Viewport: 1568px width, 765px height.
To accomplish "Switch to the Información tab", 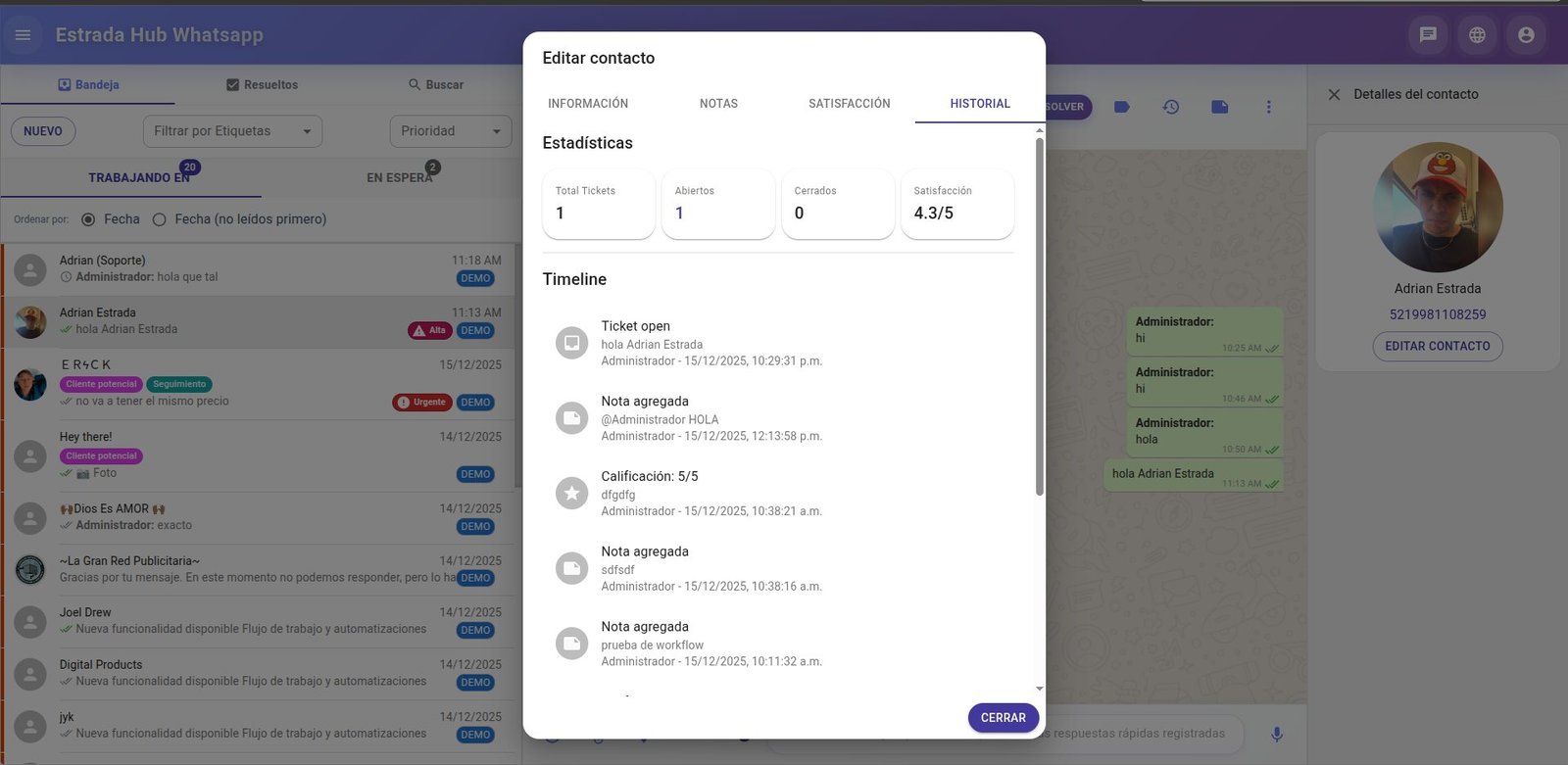I will tap(588, 104).
